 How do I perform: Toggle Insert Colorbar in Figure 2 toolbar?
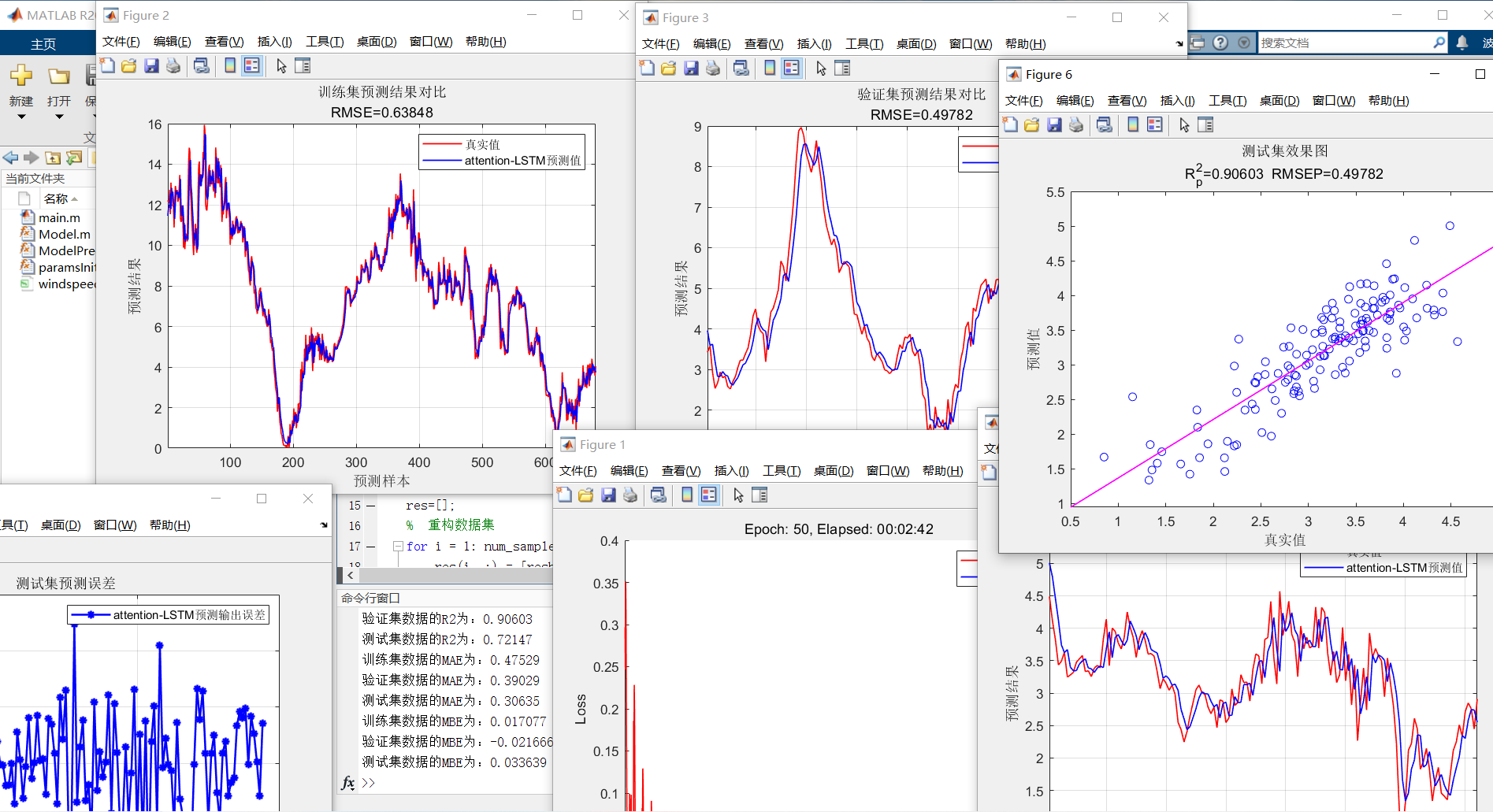(x=230, y=66)
